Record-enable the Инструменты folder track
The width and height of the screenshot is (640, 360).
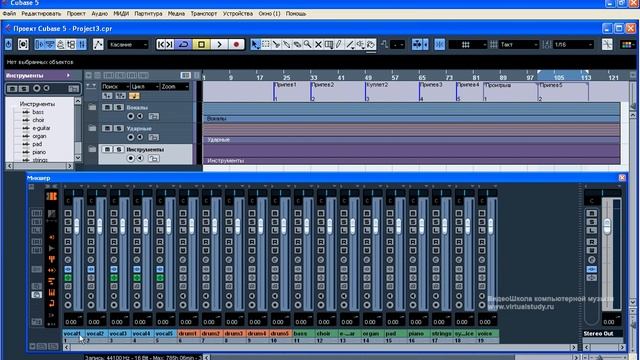tap(131, 158)
